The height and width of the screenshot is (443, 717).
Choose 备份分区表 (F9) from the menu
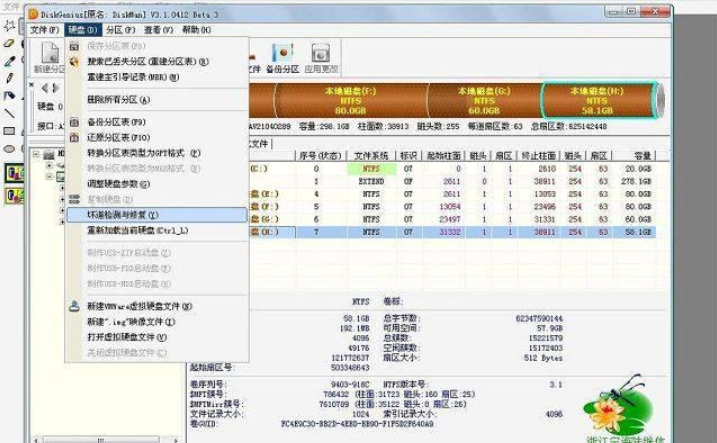[x=117, y=122]
